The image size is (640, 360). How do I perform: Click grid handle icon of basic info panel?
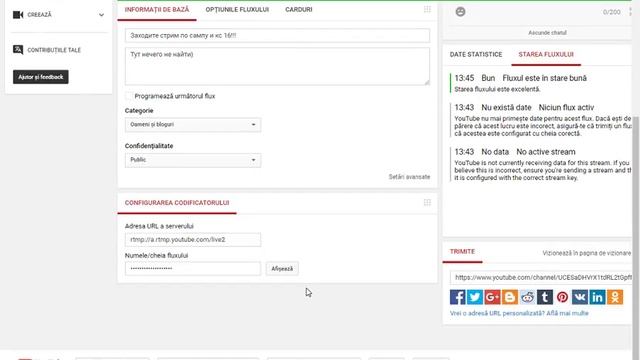pyautogui.click(x=427, y=9)
